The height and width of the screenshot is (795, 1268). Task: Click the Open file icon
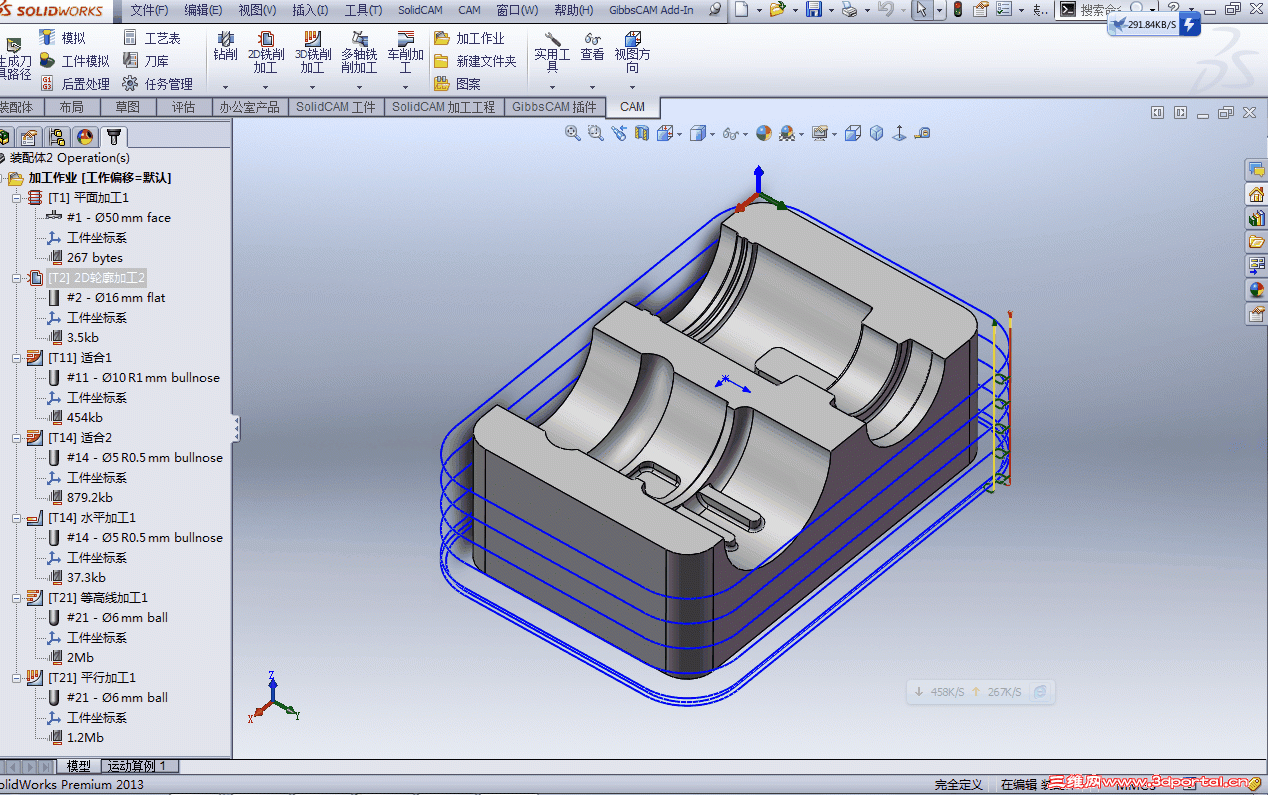[777, 10]
